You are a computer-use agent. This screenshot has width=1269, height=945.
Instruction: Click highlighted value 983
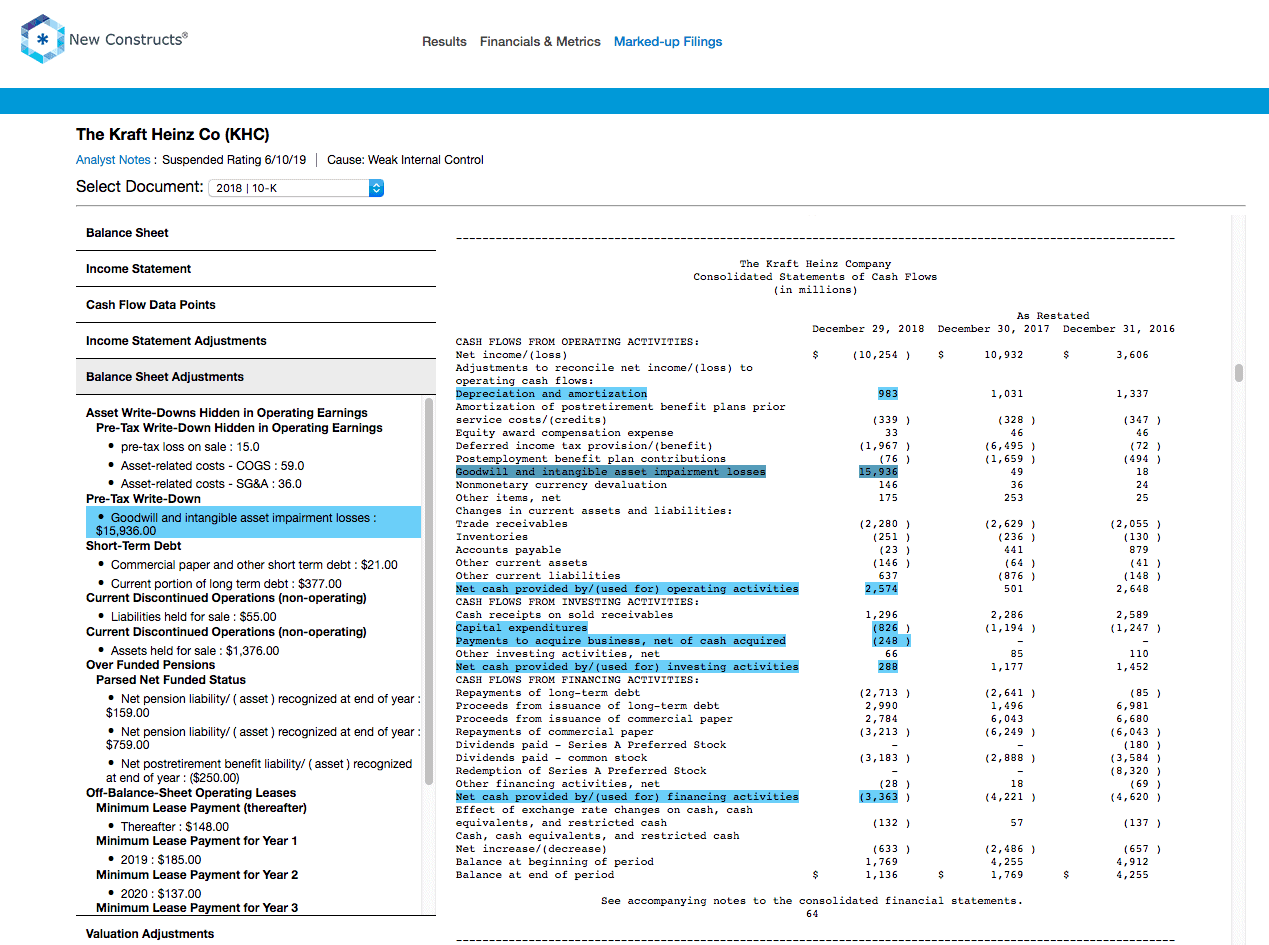[x=888, y=394]
